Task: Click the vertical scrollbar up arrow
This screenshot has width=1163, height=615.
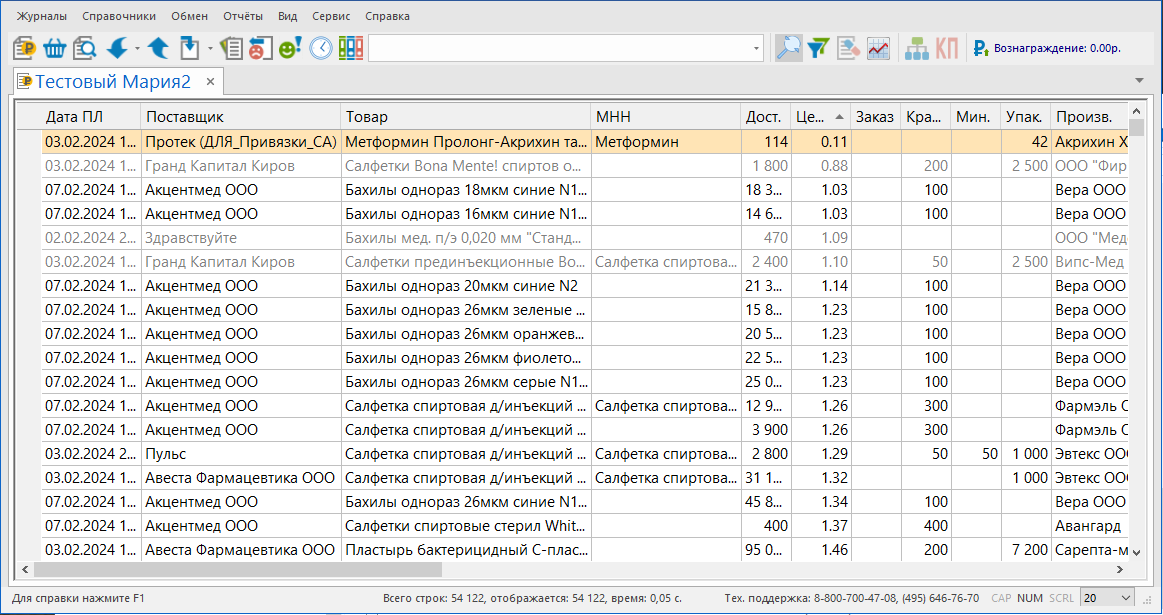Action: pos(1136,111)
